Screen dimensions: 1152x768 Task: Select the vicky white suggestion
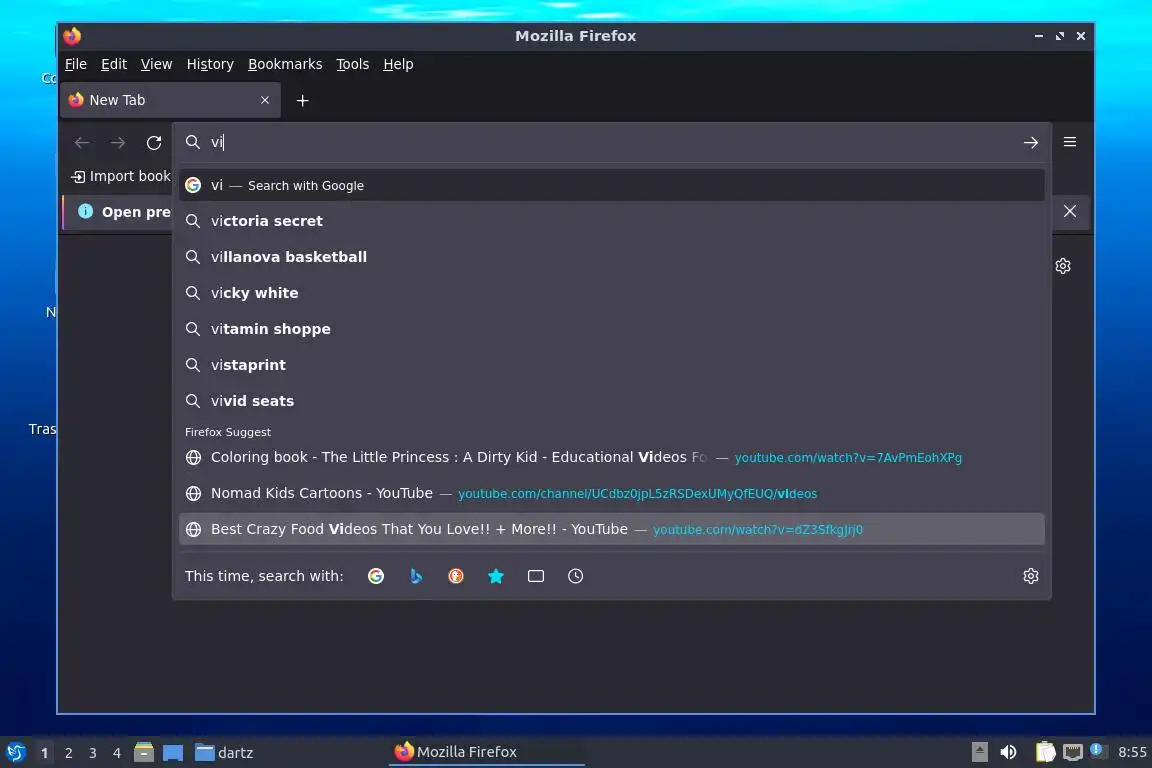[x=611, y=293]
